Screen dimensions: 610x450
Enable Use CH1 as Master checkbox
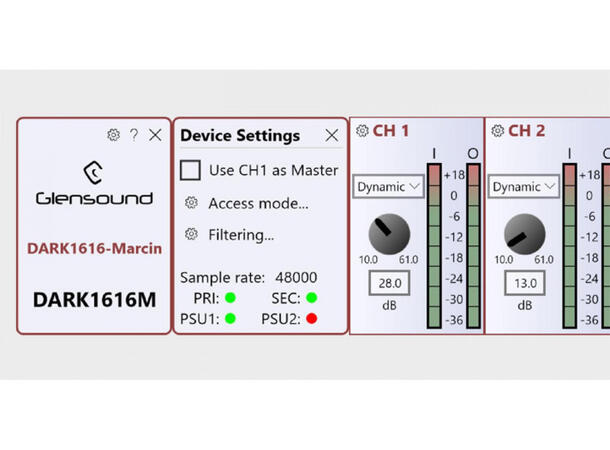[190, 170]
